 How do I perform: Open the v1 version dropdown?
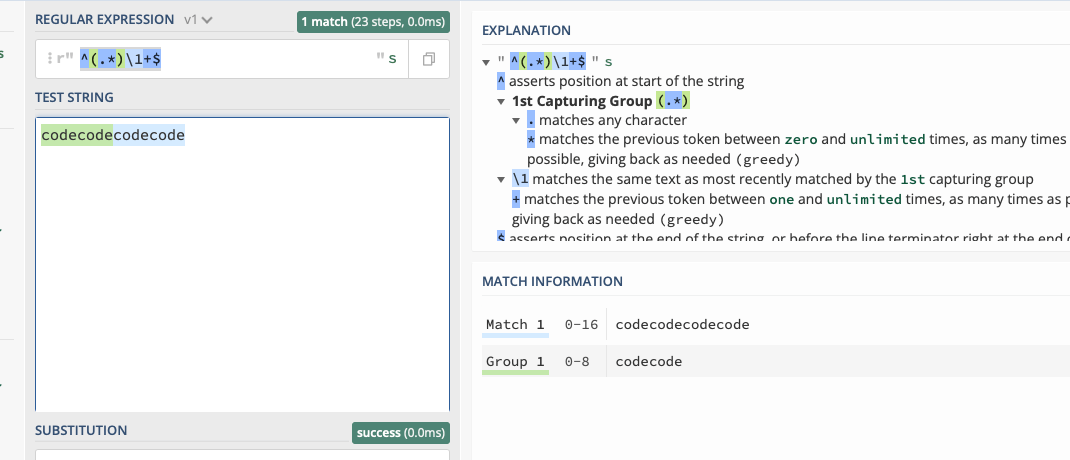(199, 20)
